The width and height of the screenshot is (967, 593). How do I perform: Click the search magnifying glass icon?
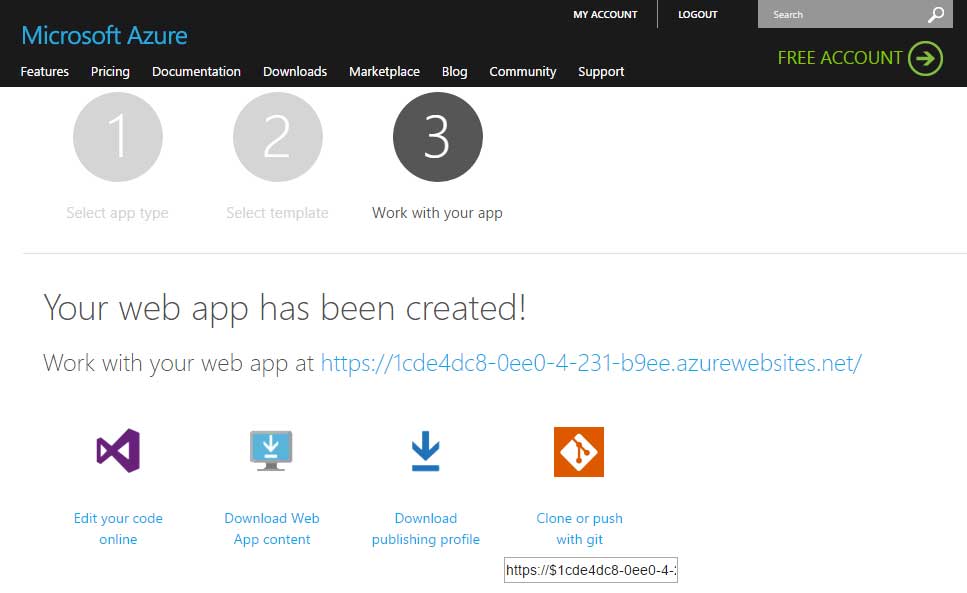point(935,14)
